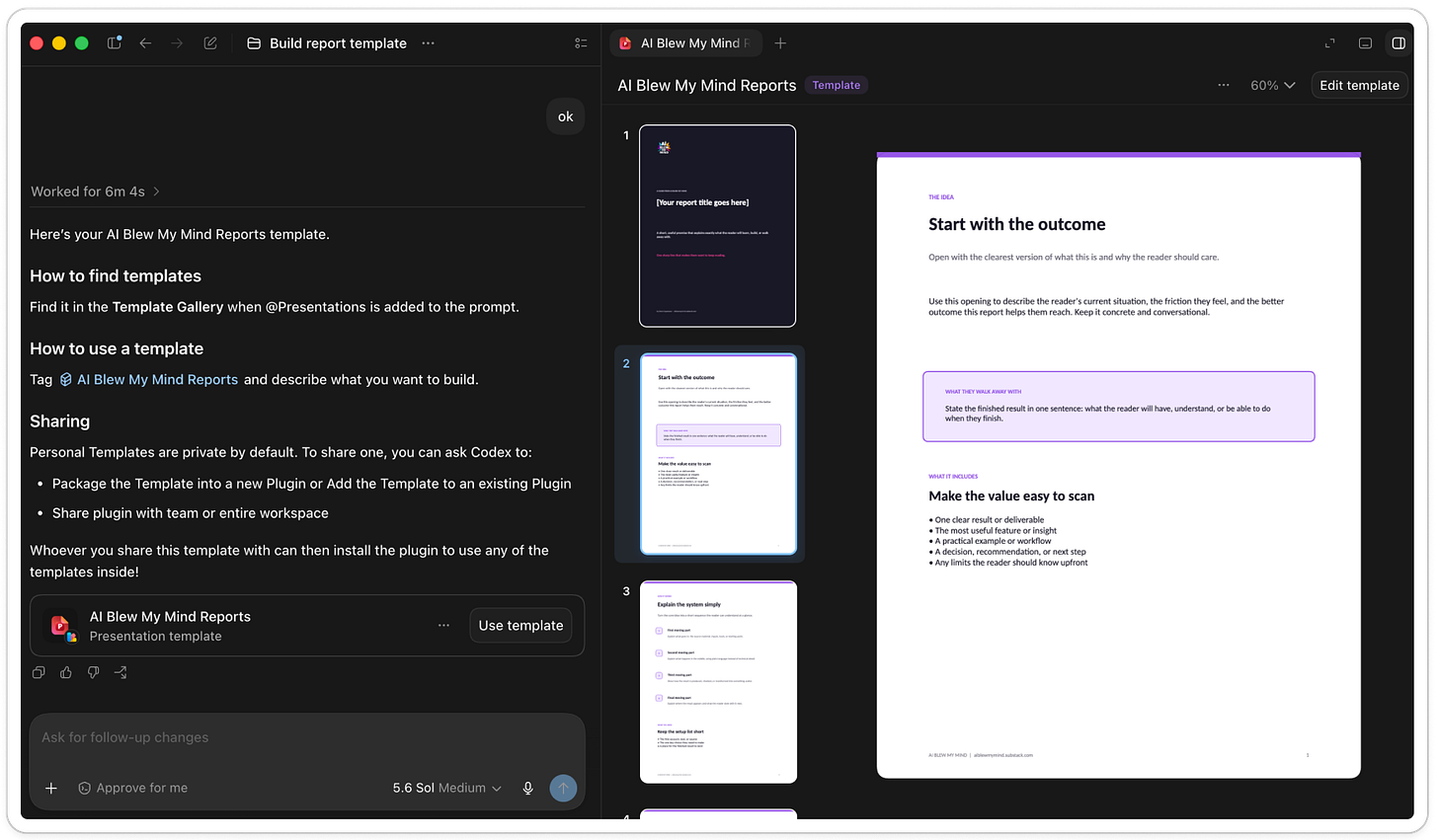The width and height of the screenshot is (1438, 840).
Task: Go back with the left arrow
Action: 145,43
